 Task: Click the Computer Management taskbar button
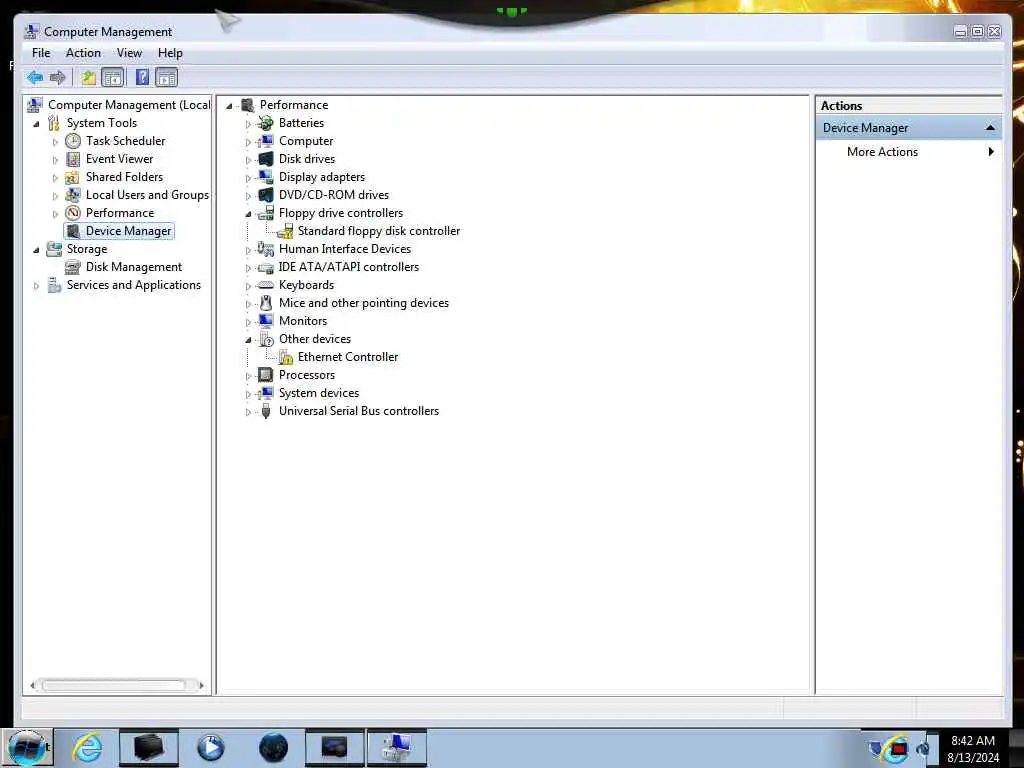click(396, 748)
